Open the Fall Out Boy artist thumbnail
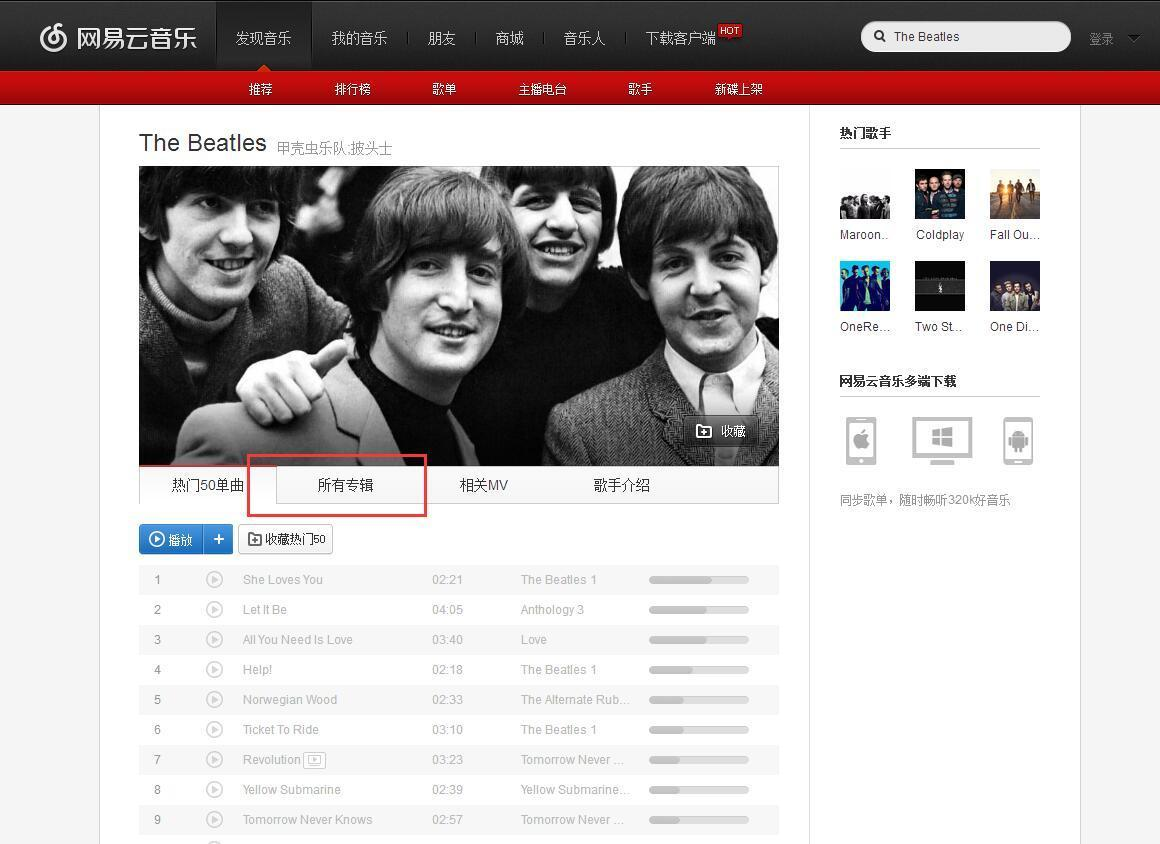The height and width of the screenshot is (844, 1160). coord(1015,194)
